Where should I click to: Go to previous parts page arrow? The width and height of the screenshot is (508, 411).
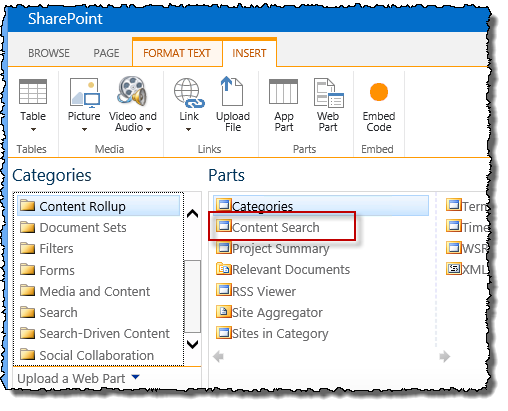218,356
